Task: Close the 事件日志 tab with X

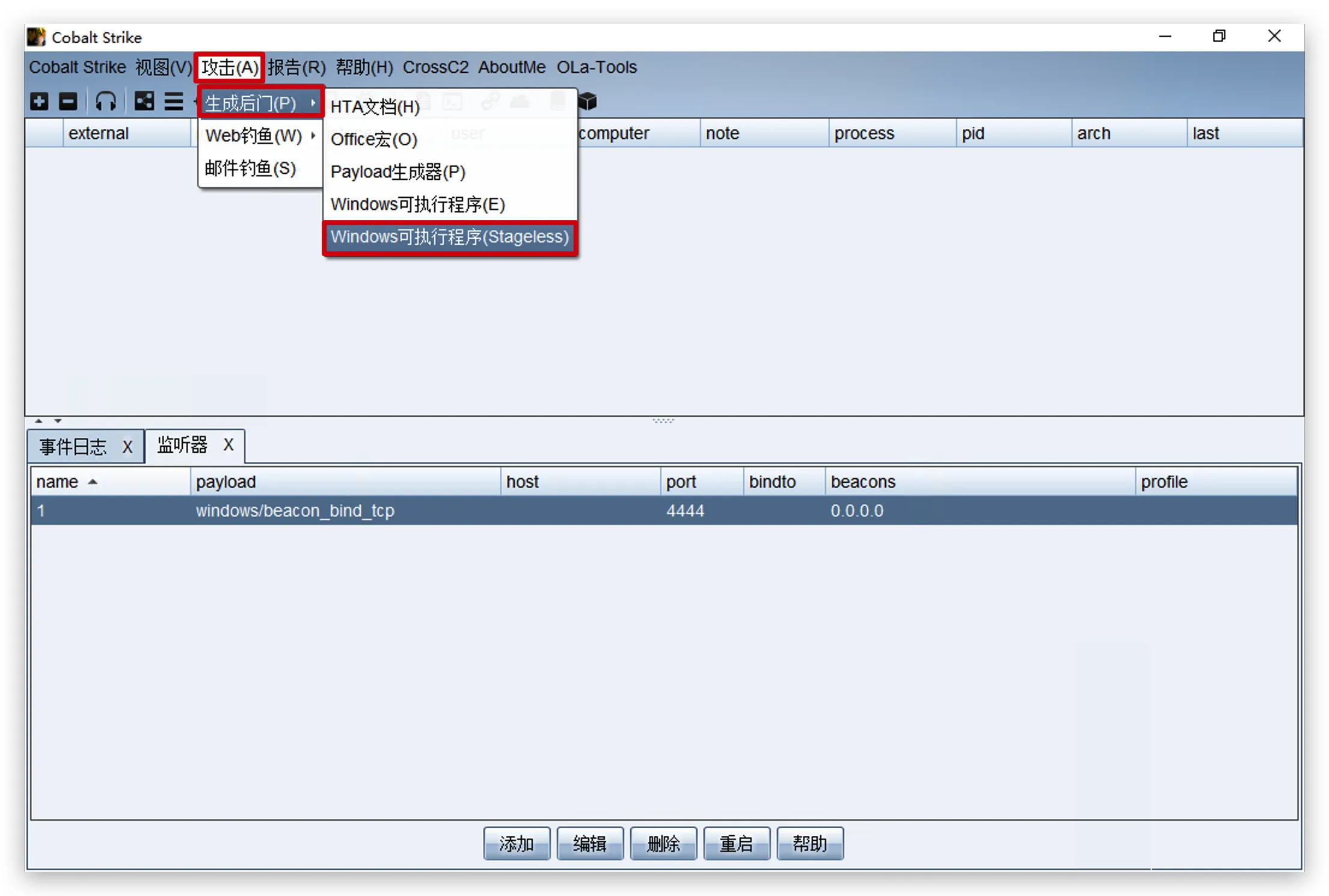Action: tap(127, 447)
